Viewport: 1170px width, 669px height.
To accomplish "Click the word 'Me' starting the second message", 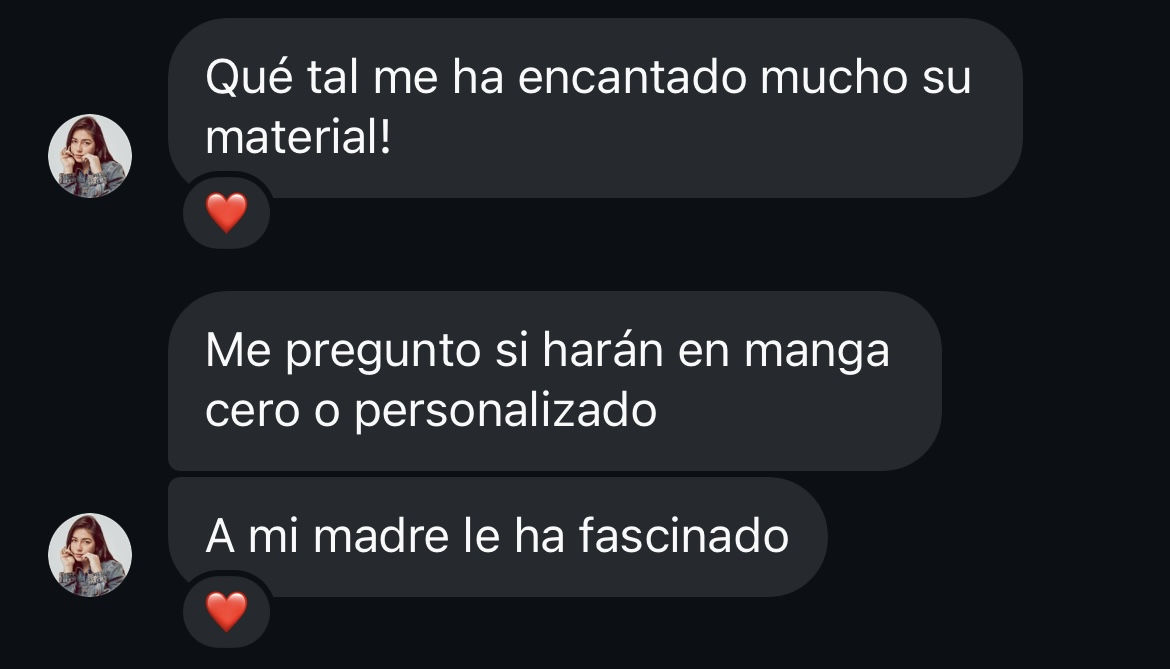I will click(238, 350).
